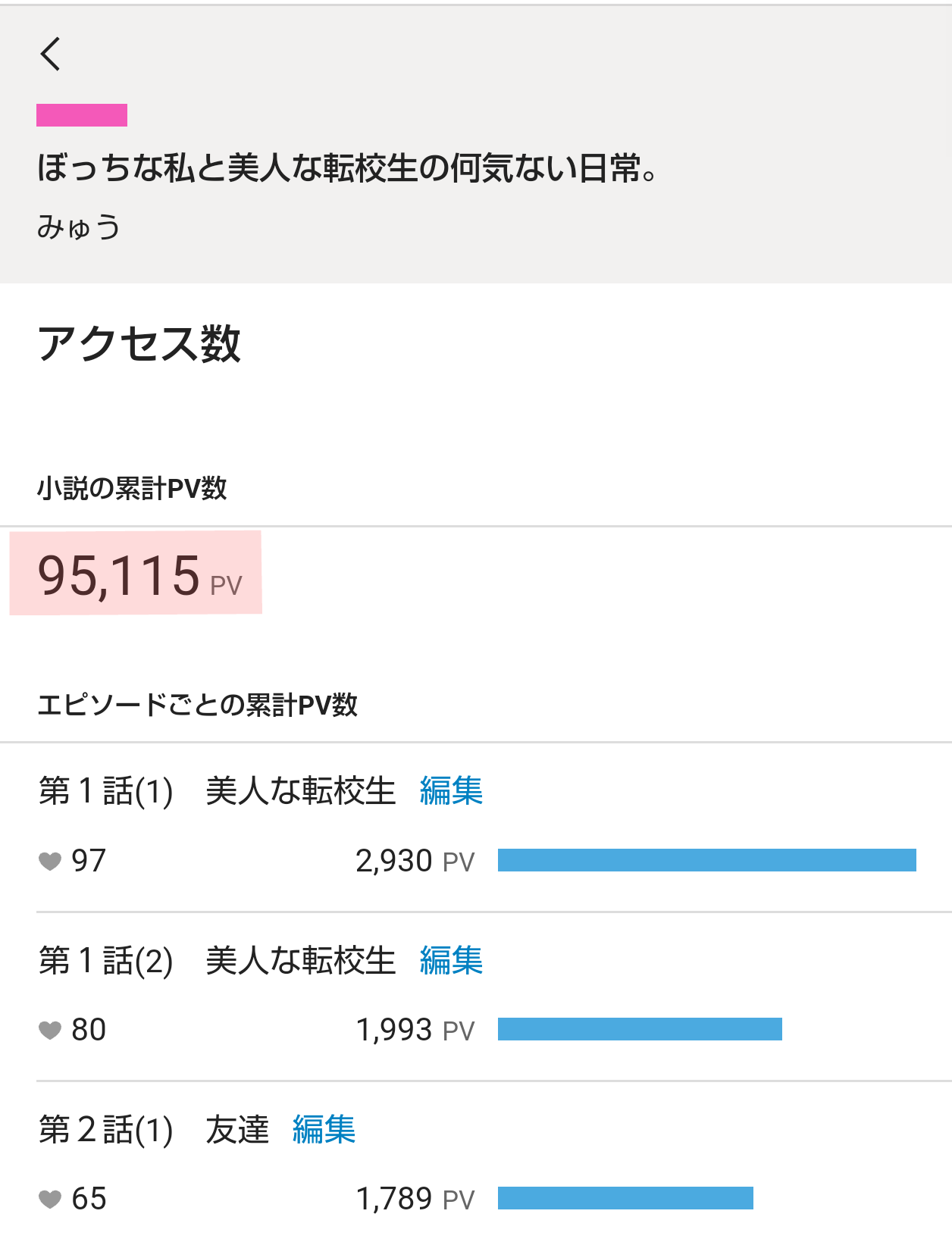The image size is (952, 1242).
Task: Open 編集 link for 第2話(1) 友達
Action: (x=324, y=1130)
